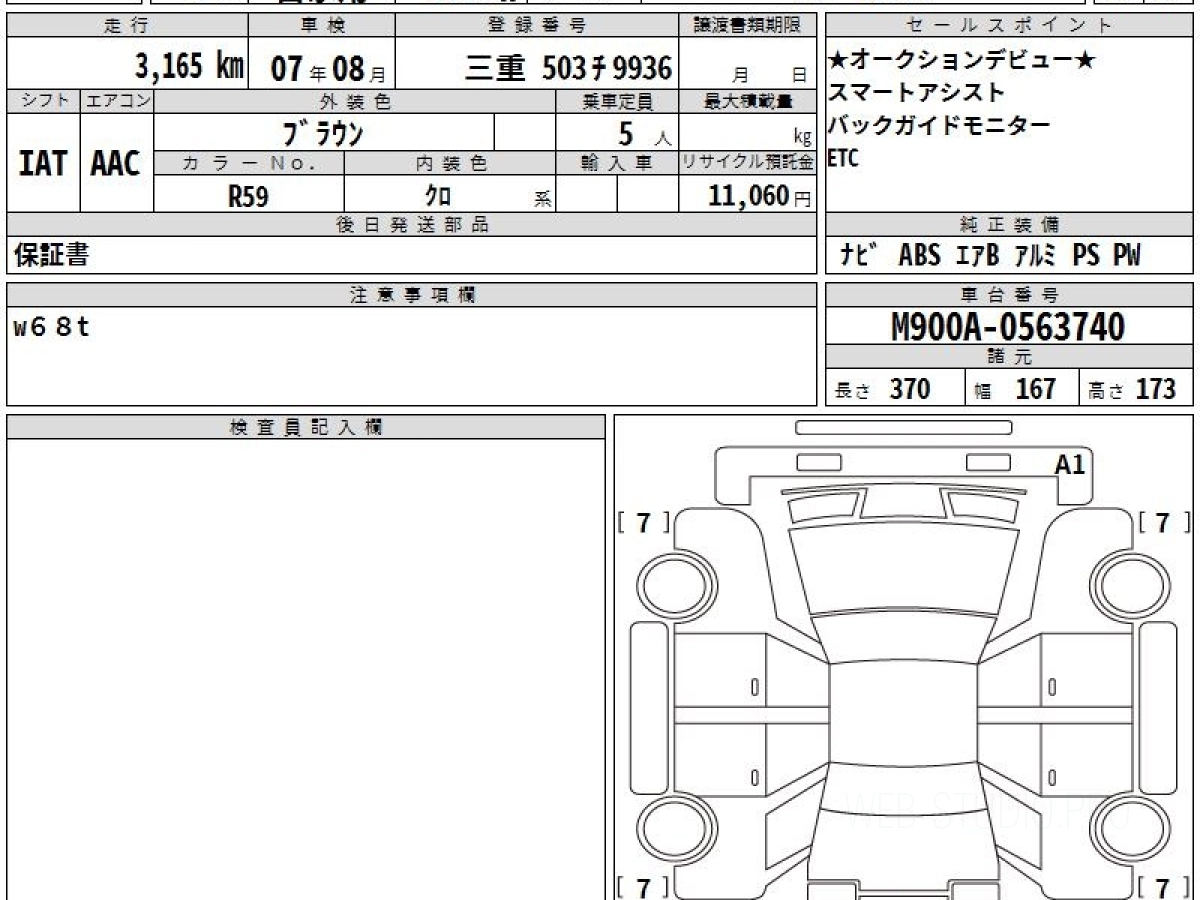Click the 外装色 header
The width and height of the screenshot is (1200, 900).
coord(355,101)
